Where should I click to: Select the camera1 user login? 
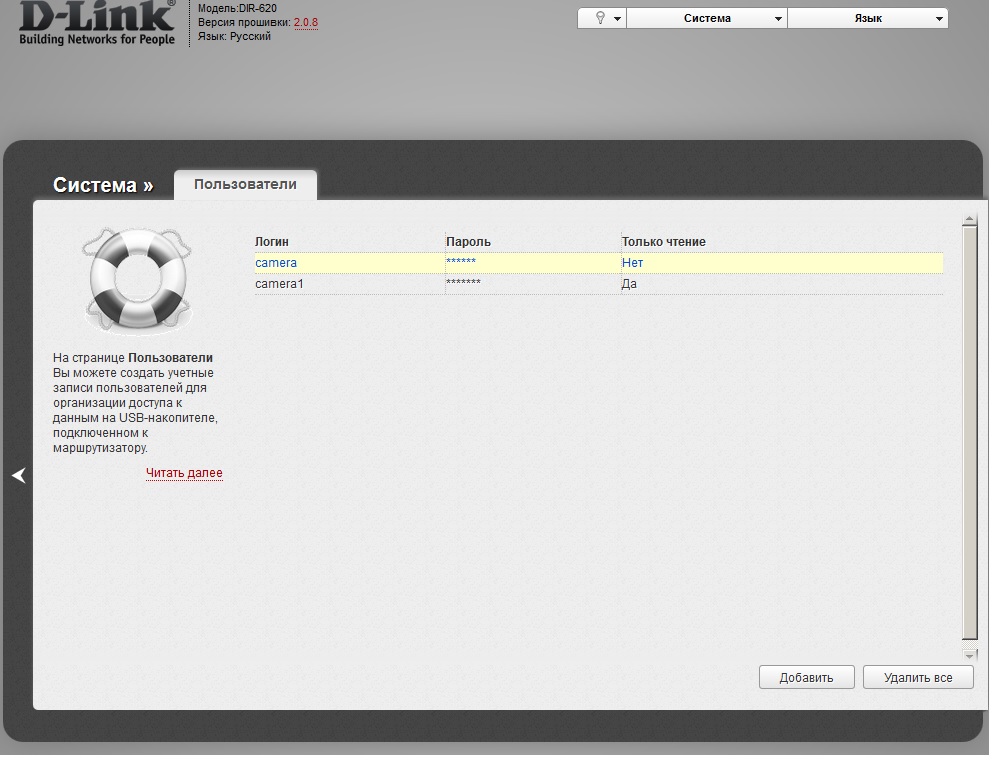(x=279, y=283)
